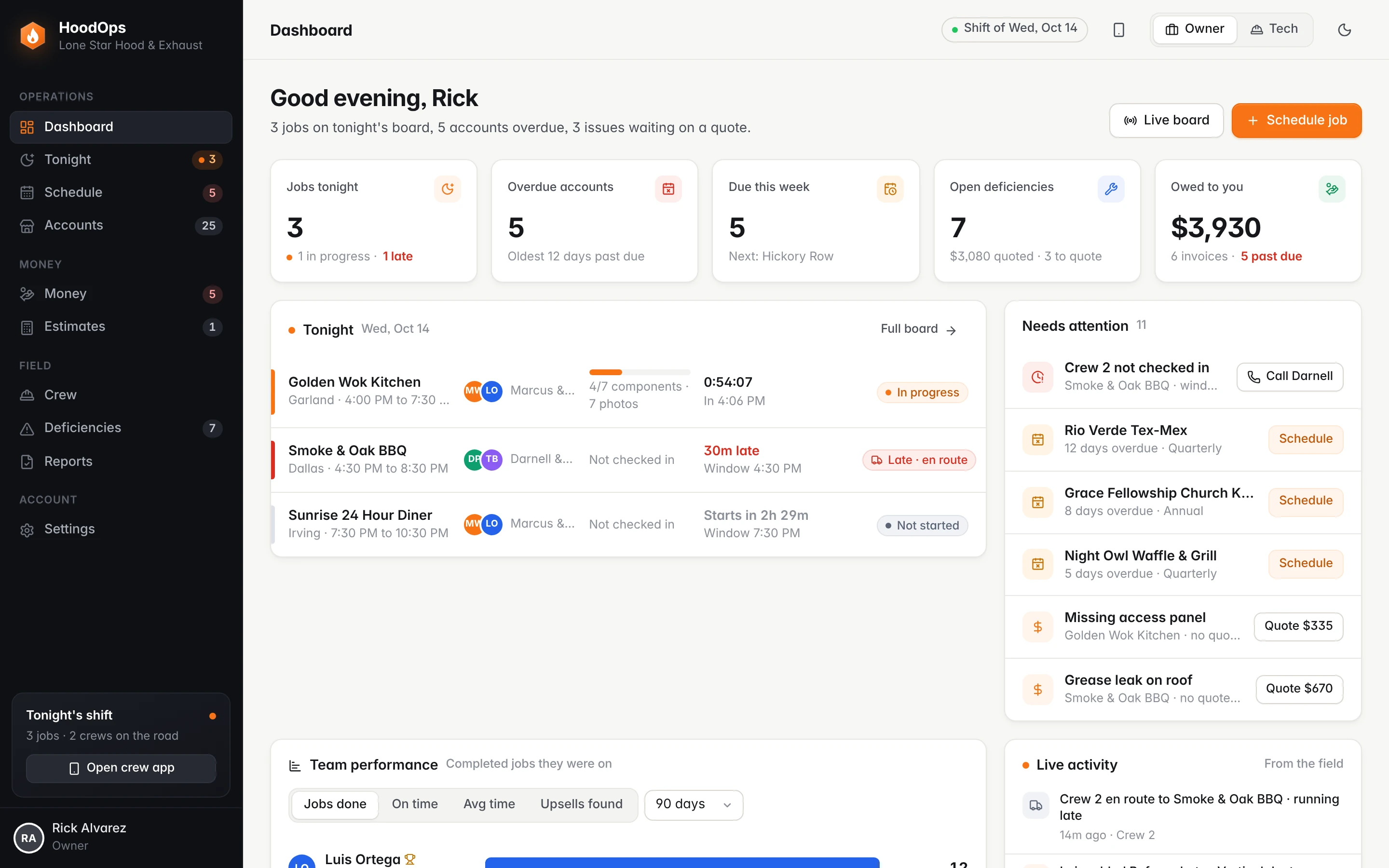Click the Overdue accounts calendar icon
1389x868 pixels.
pos(668,189)
